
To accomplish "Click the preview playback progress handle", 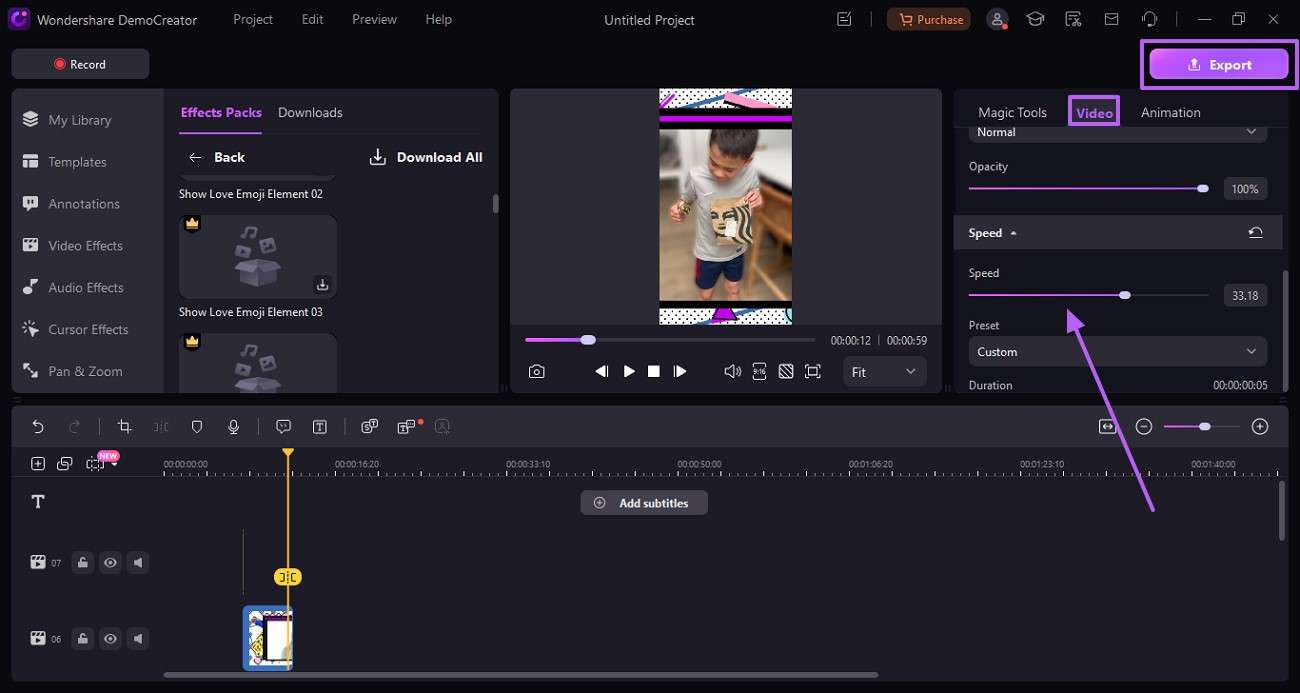I will coord(588,340).
